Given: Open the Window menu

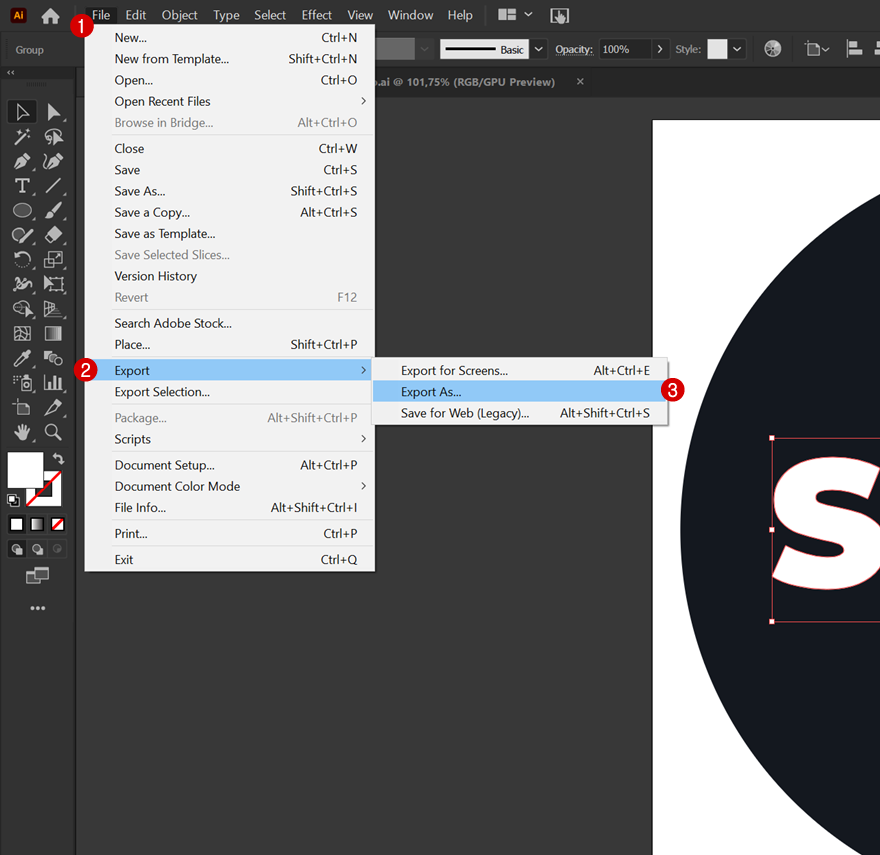Looking at the screenshot, I should point(410,15).
